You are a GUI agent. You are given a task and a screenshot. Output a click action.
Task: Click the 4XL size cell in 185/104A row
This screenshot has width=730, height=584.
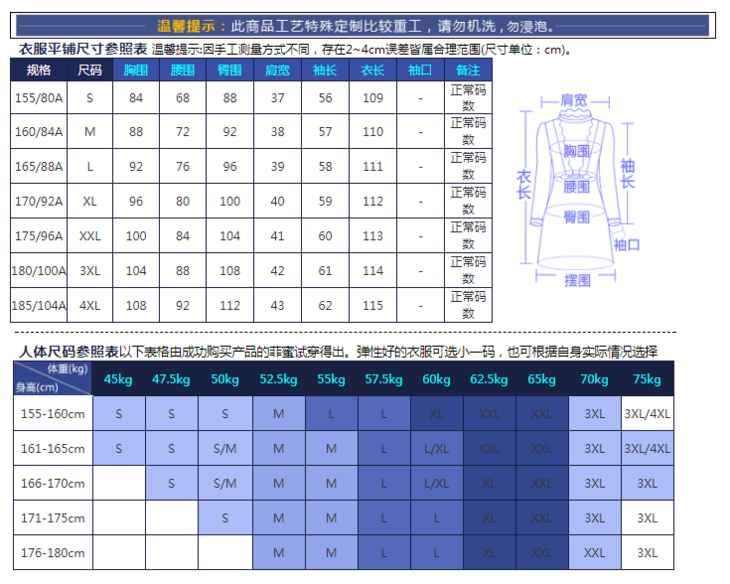[x=90, y=306]
